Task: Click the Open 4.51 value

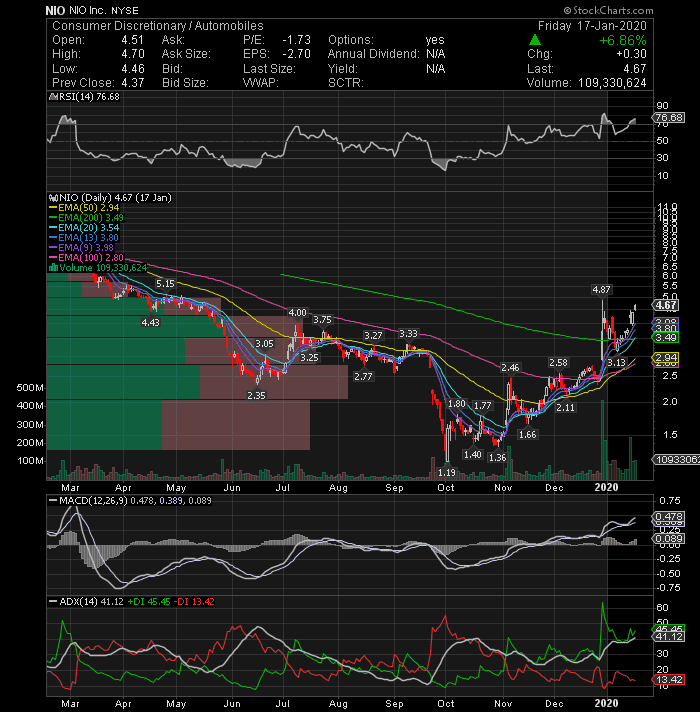Action: [x=133, y=40]
